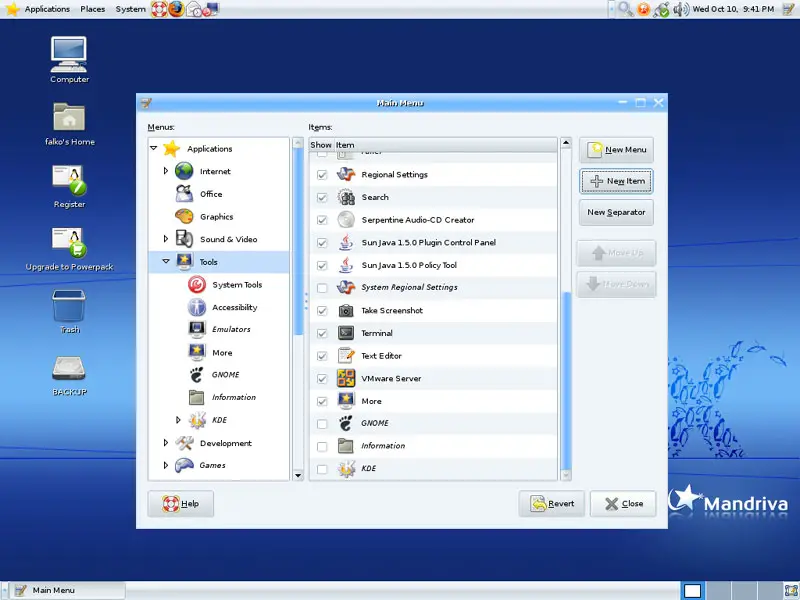
Task: Expand the Internet tree node
Action: coord(166,171)
